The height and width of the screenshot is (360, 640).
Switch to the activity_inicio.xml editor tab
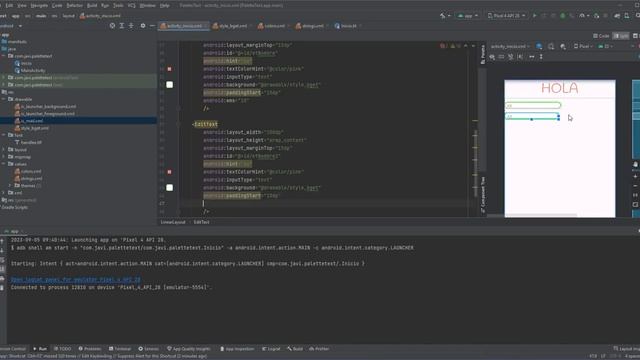click(x=184, y=26)
